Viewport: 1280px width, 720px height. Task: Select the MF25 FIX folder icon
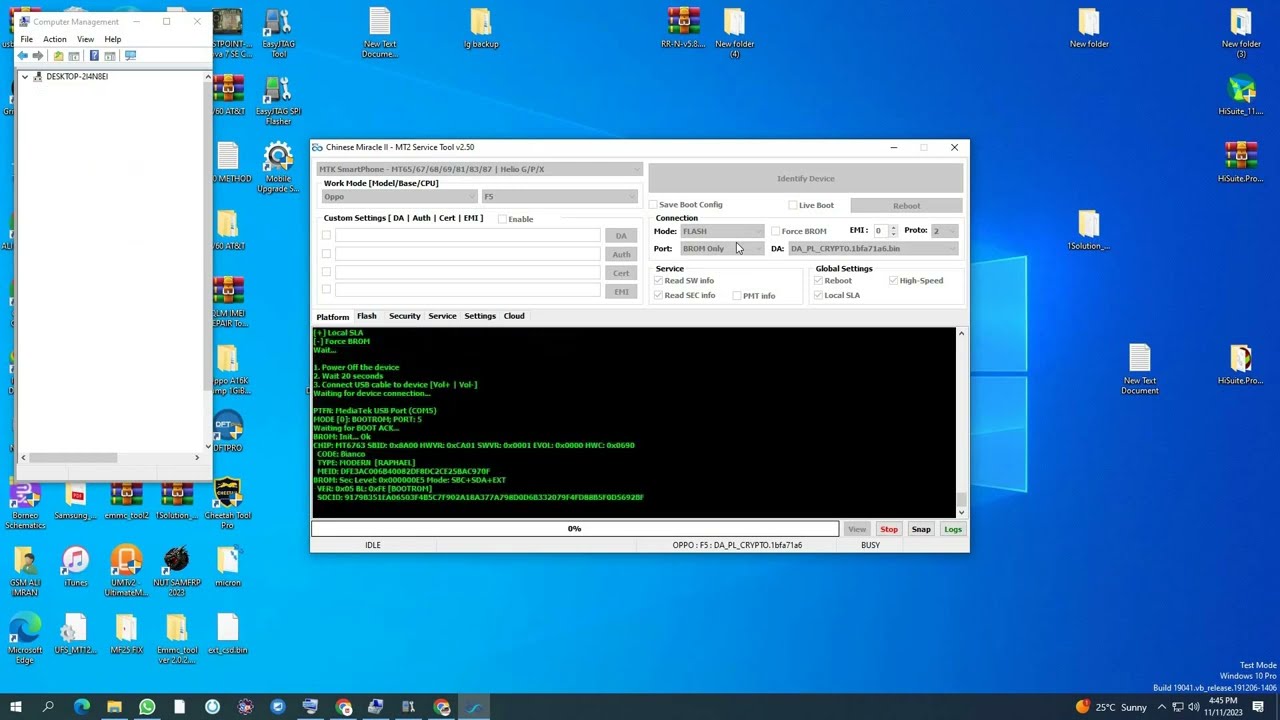point(126,635)
